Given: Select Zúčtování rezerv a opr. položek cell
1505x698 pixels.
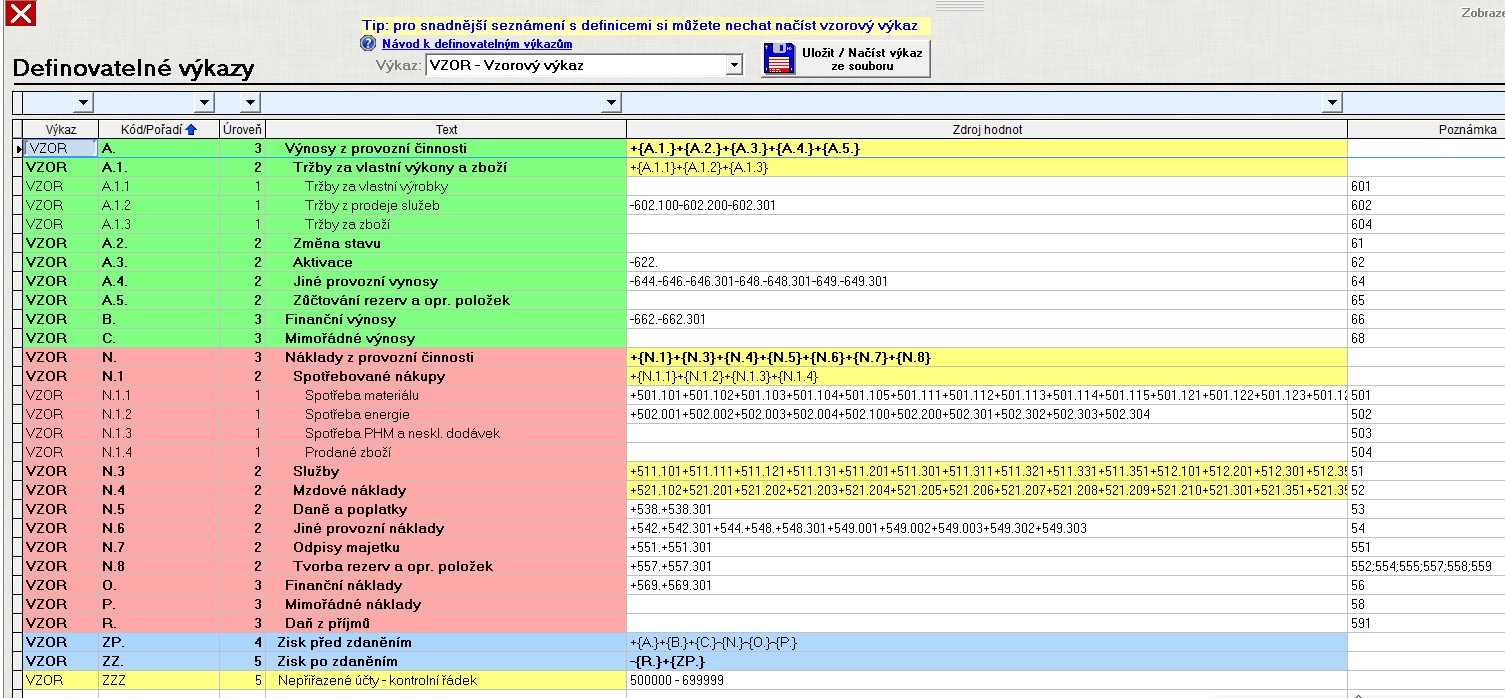Looking at the screenshot, I should click(x=446, y=300).
